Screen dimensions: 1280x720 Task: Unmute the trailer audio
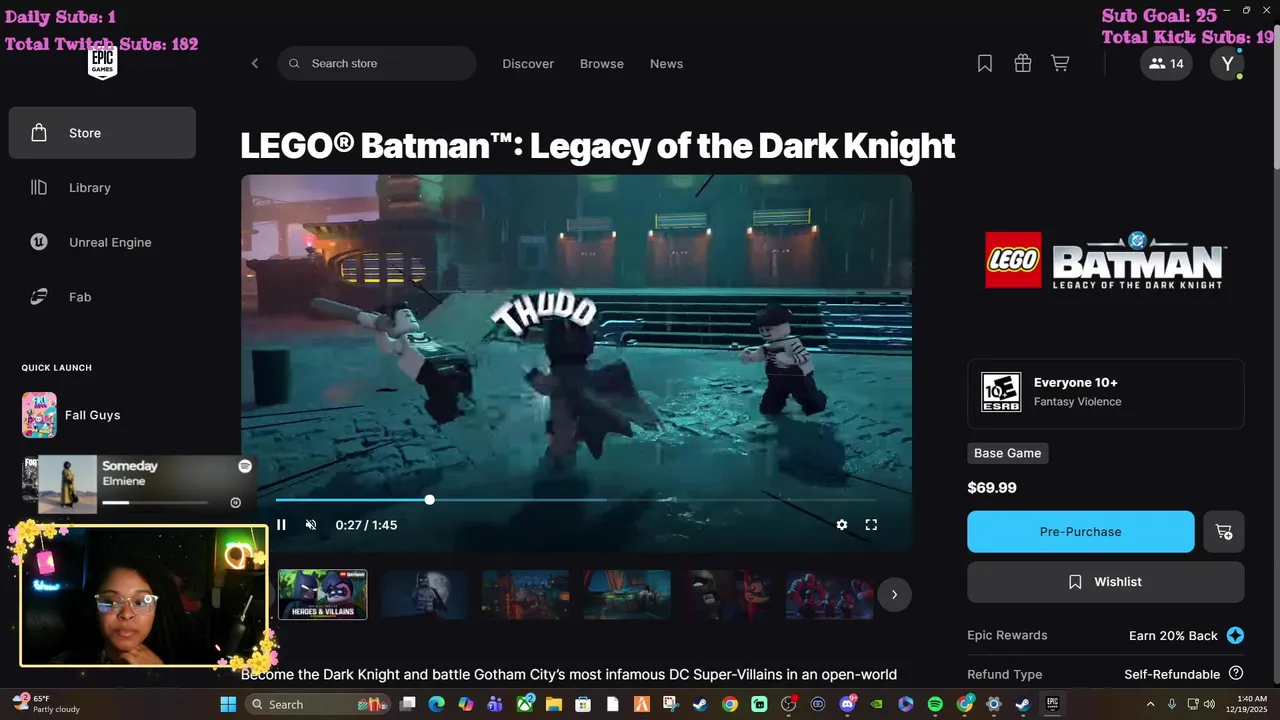point(311,525)
